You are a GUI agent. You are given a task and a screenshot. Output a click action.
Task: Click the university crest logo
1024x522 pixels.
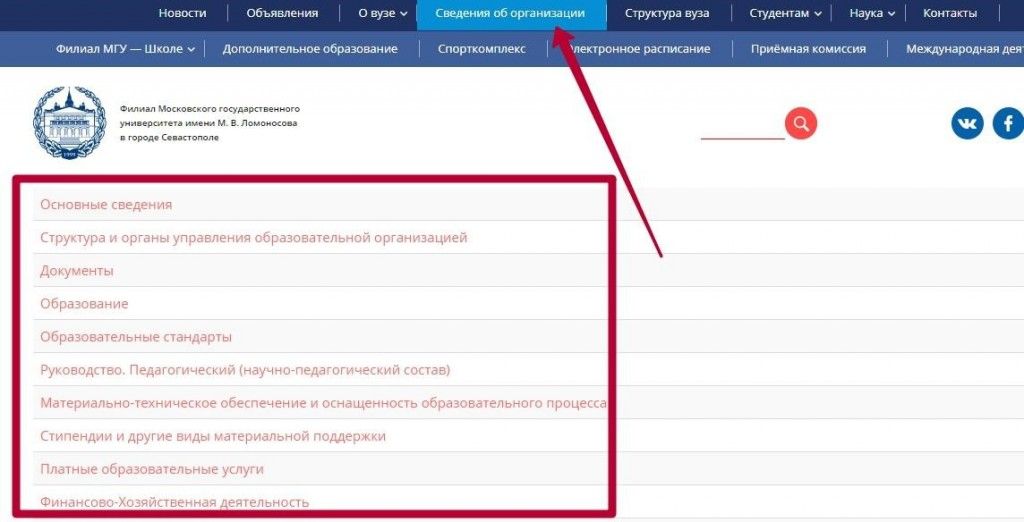coord(69,123)
